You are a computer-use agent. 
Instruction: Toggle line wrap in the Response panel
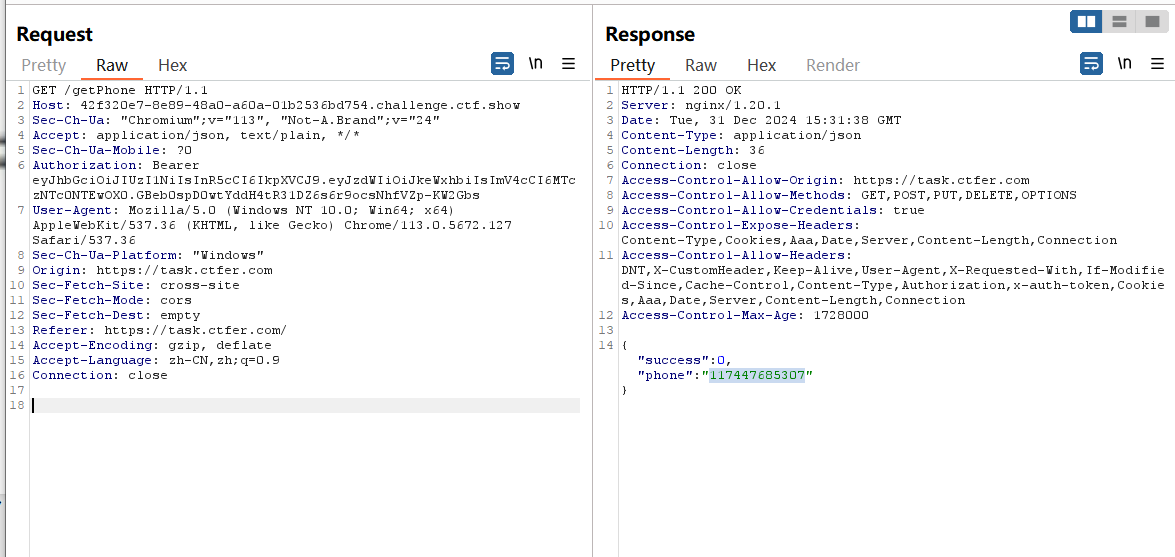pos(1091,64)
